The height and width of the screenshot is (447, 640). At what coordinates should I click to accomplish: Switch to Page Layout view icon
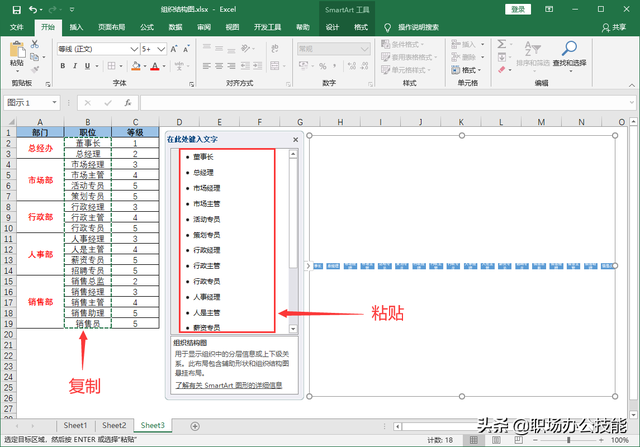pos(496,440)
